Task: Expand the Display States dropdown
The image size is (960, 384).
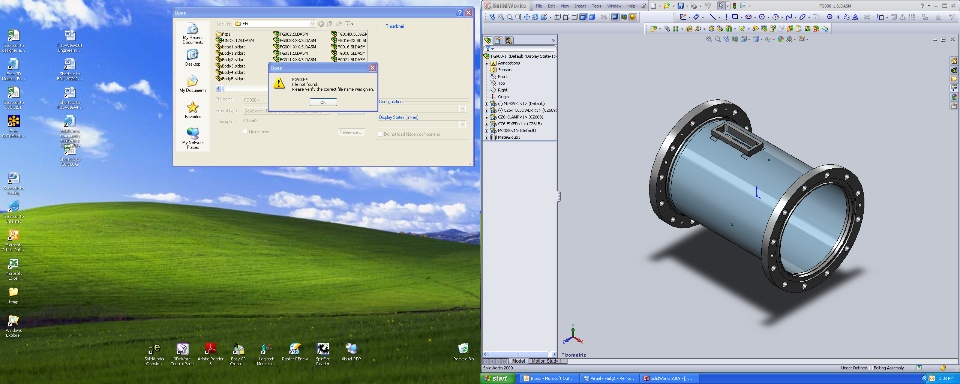Action: (463, 124)
